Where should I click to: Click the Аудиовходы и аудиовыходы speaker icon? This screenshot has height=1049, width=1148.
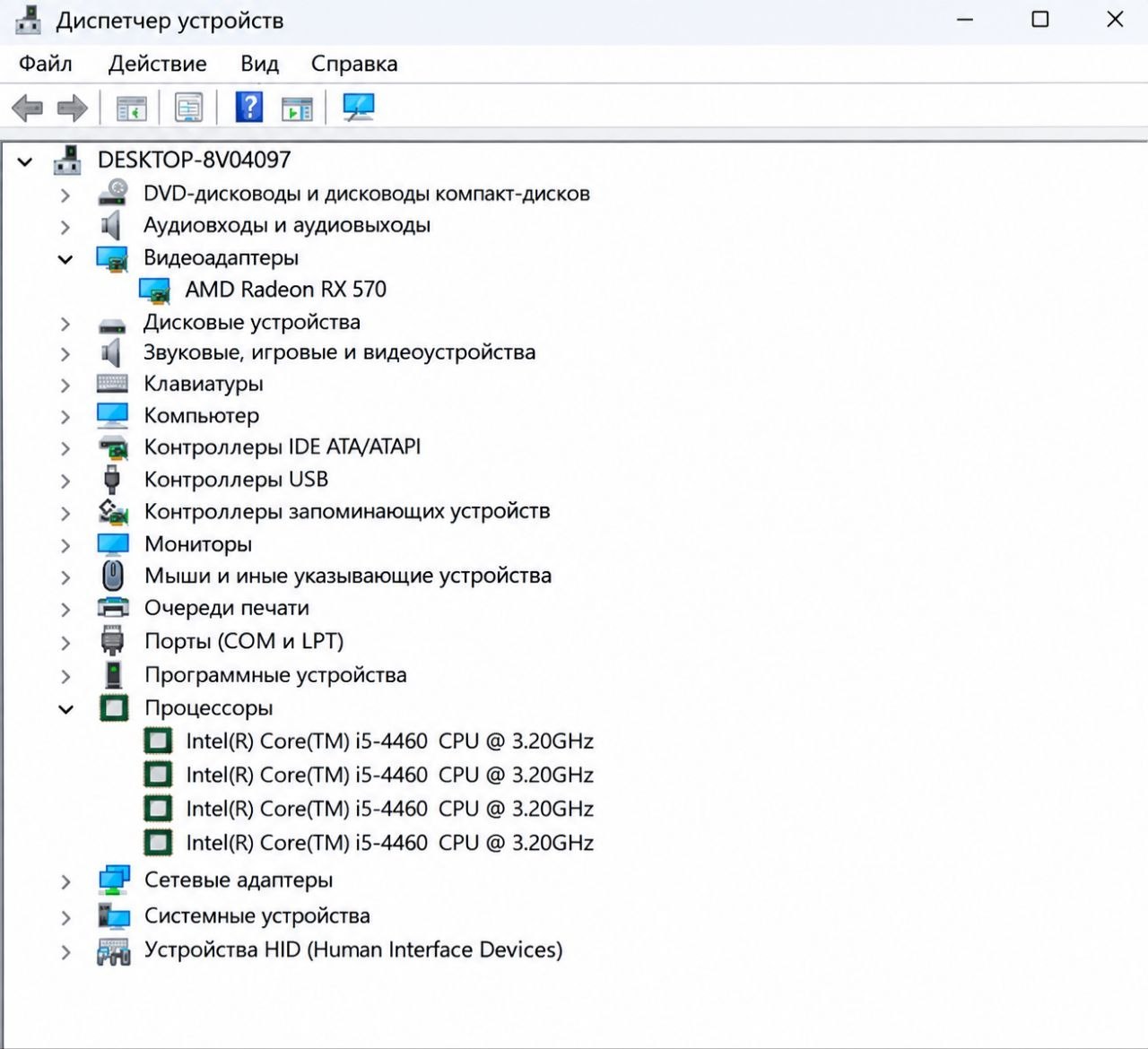pos(111,225)
